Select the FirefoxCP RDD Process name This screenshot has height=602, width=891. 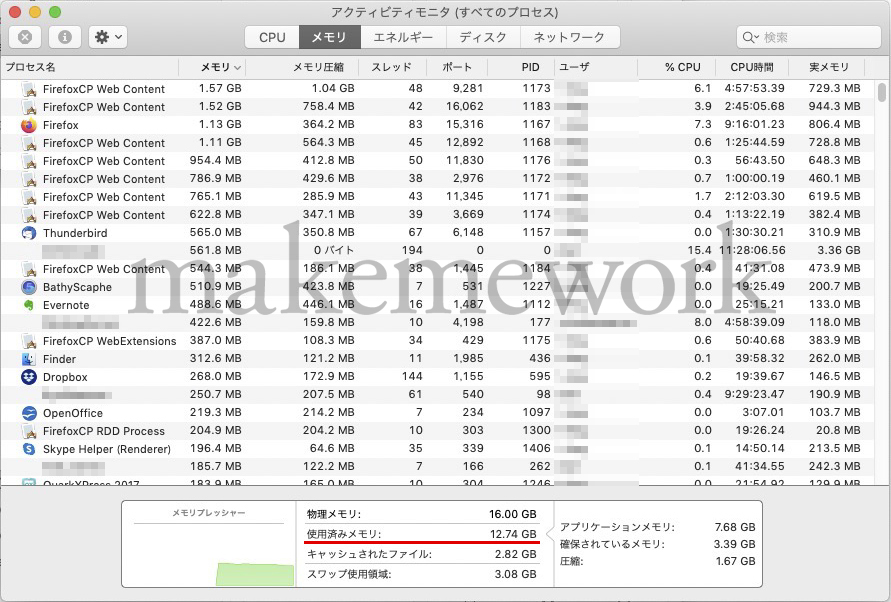coord(104,431)
